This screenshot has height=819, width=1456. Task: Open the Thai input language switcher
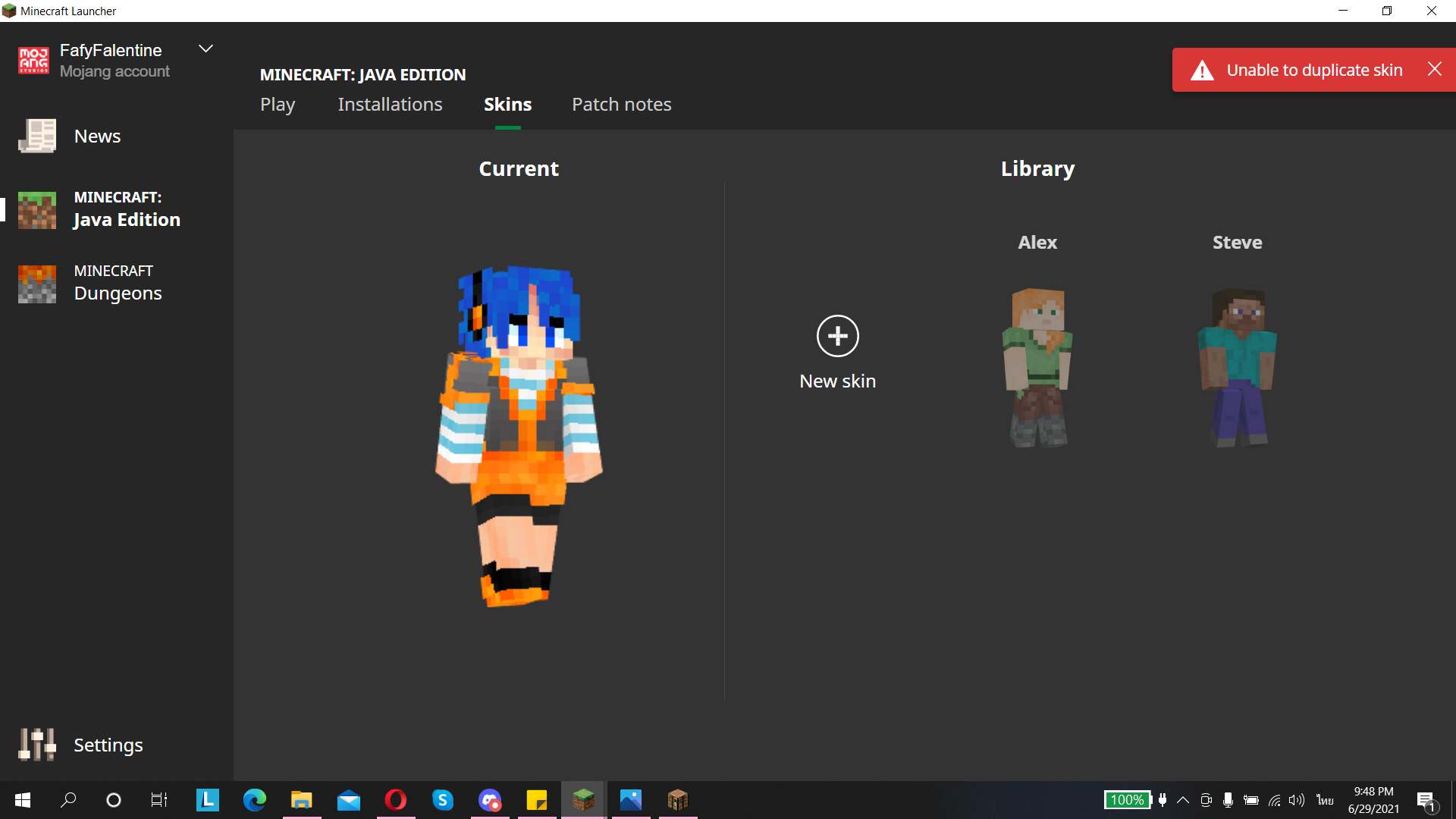1325,800
